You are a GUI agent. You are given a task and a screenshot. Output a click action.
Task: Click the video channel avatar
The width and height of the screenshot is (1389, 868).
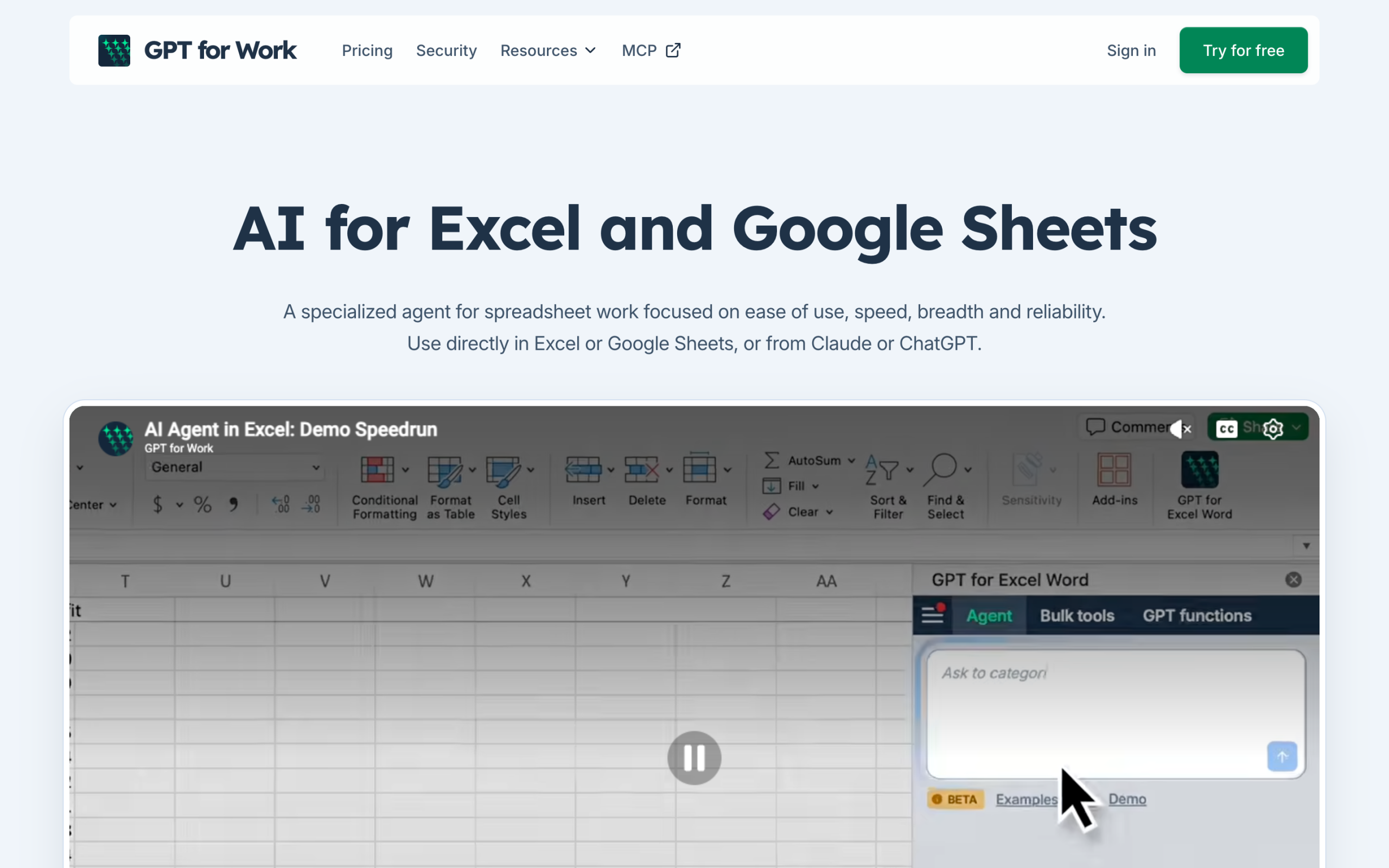point(116,438)
